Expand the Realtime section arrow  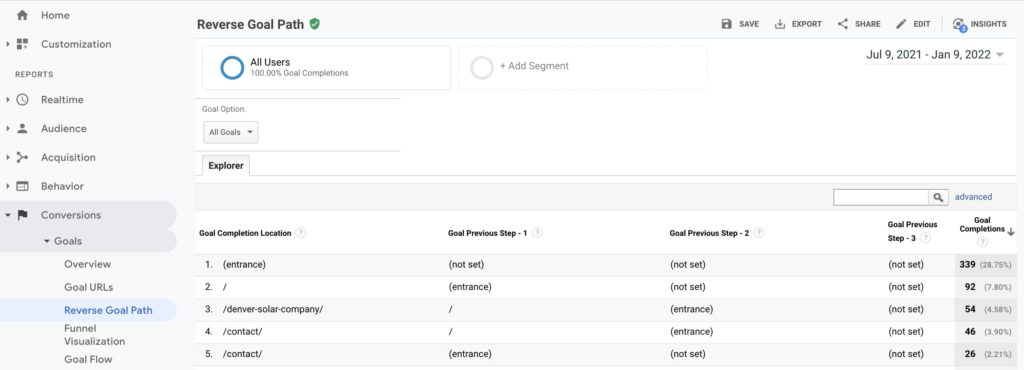tap(8, 100)
